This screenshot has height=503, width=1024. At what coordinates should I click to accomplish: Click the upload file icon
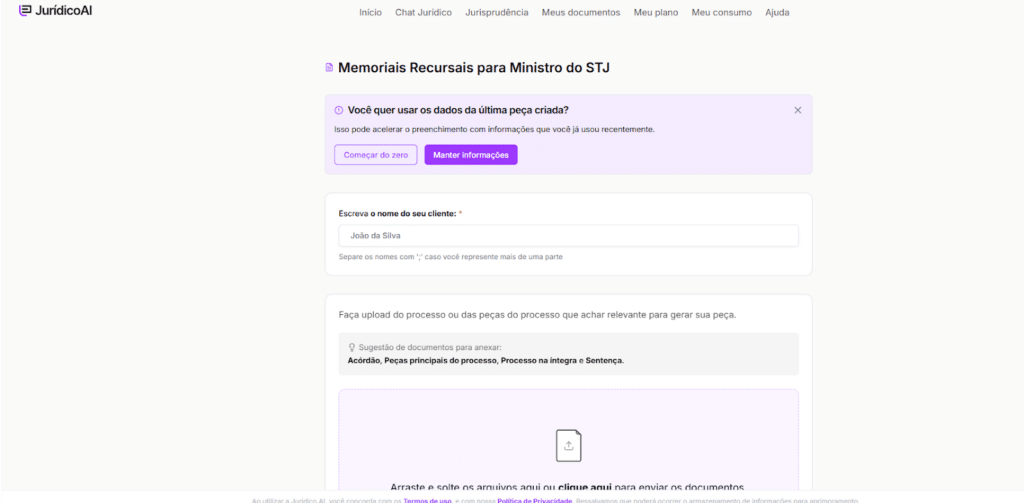coord(568,446)
